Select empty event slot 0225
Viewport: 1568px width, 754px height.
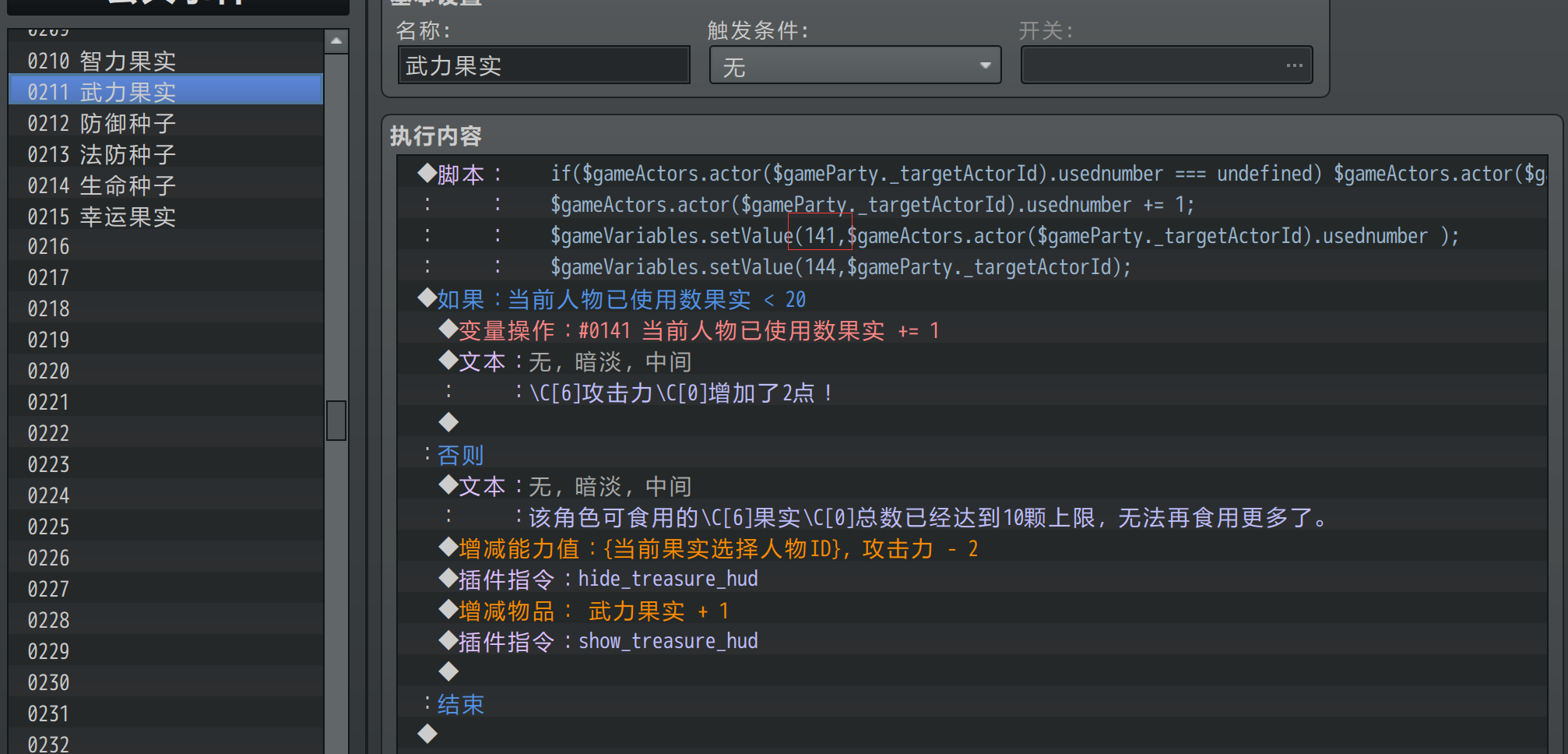[x=166, y=527]
